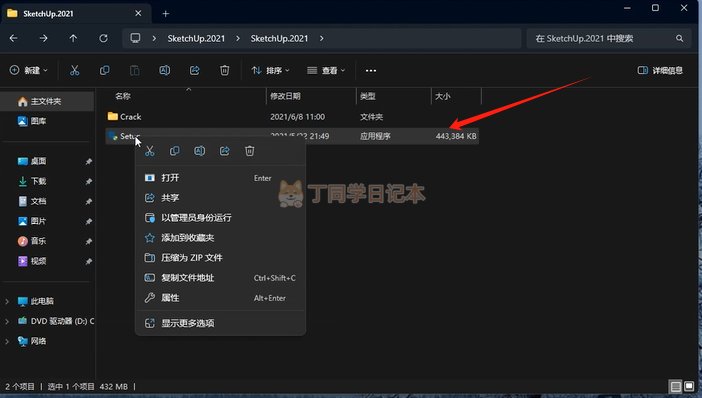Open the 排序 sort dropdown

(270, 70)
